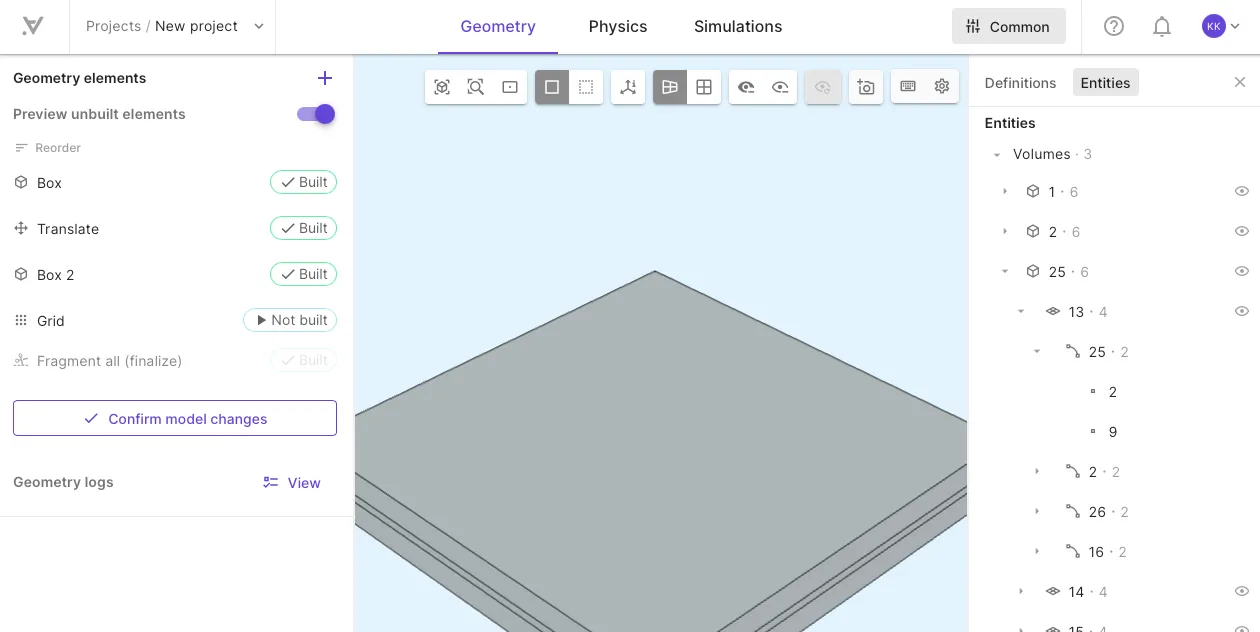This screenshot has width=1260, height=632.
Task: Take a viewport screenshot with camera icon
Action: pos(866,87)
